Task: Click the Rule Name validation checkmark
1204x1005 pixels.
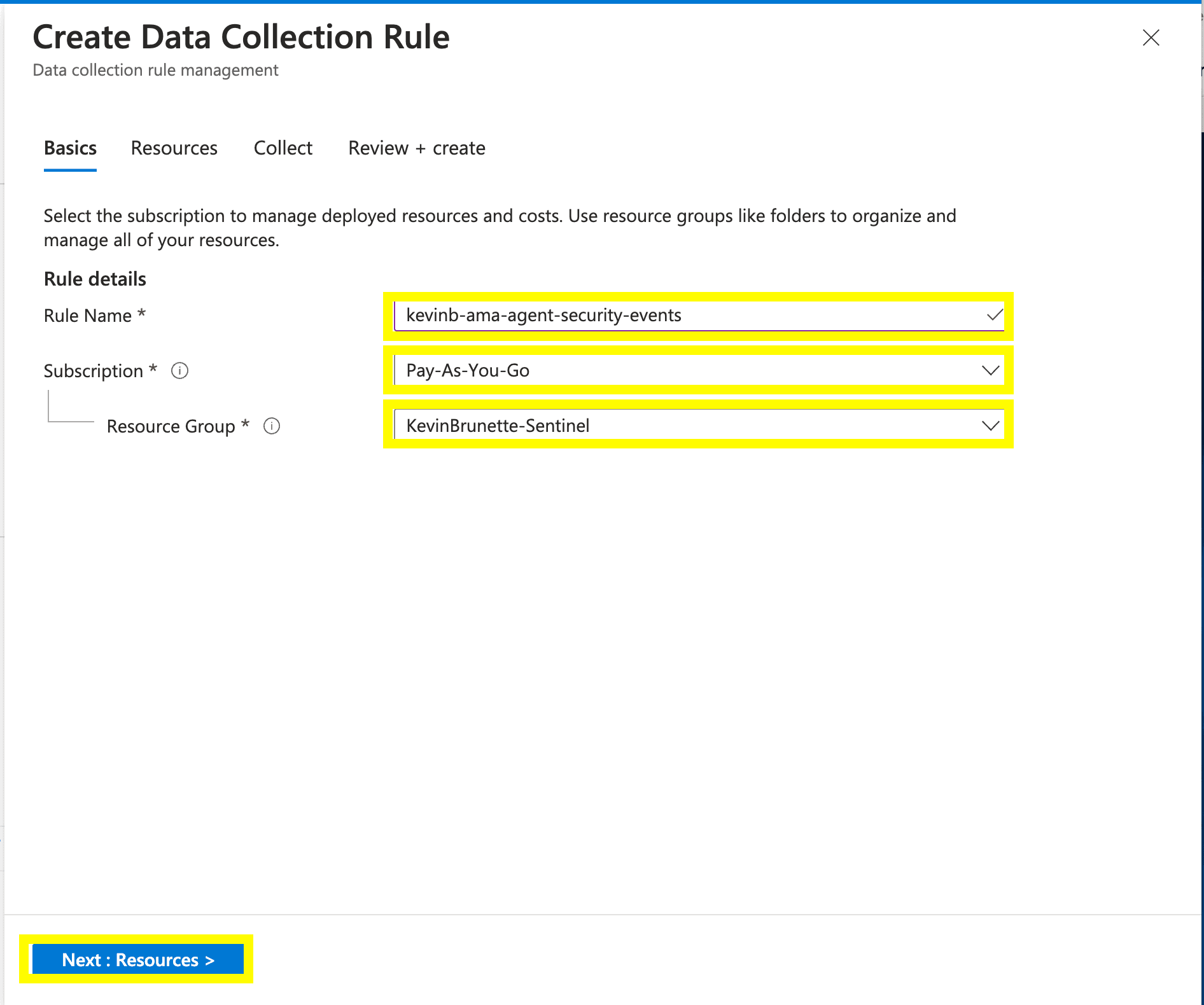Action: (x=994, y=315)
